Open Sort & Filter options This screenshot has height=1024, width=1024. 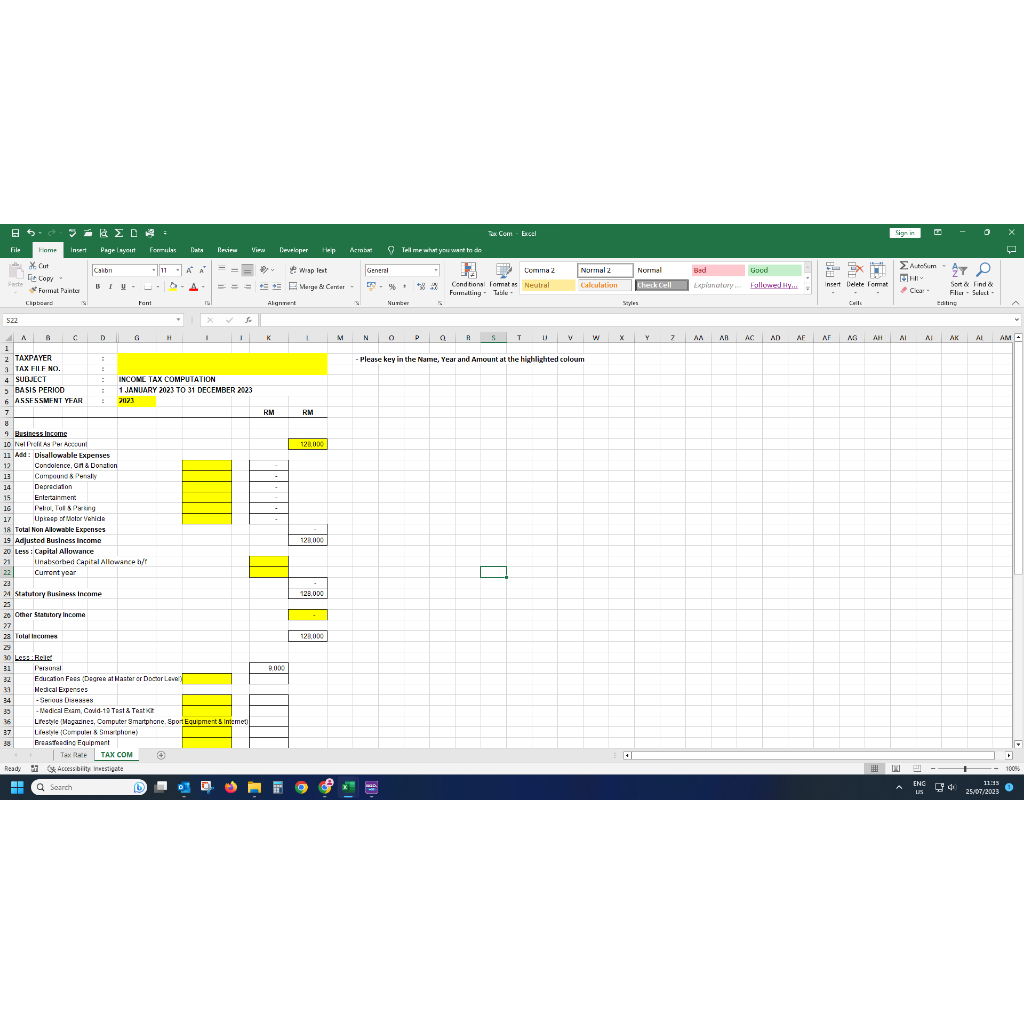tap(959, 279)
